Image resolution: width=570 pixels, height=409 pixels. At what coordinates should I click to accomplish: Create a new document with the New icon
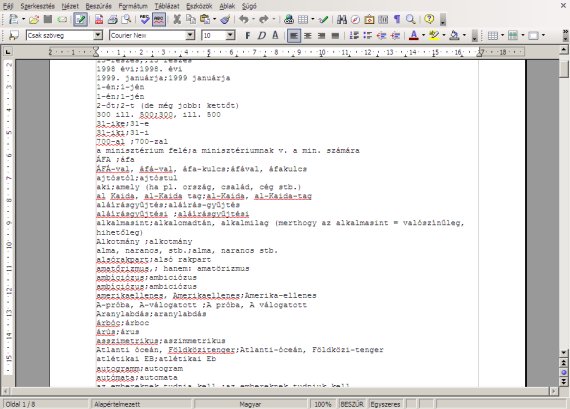coord(13,19)
